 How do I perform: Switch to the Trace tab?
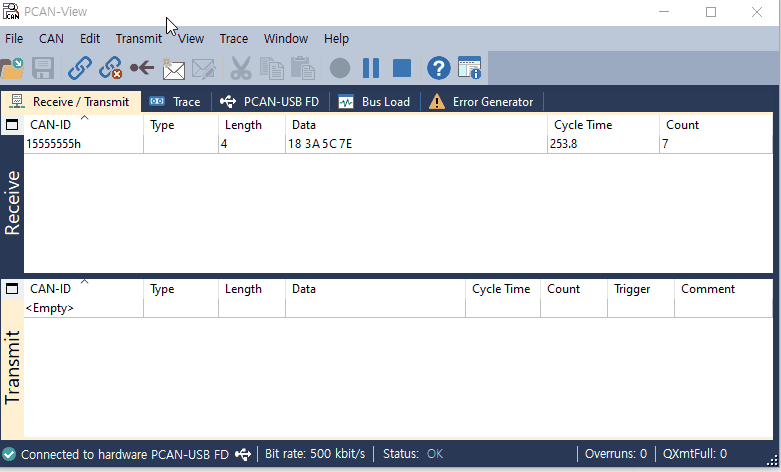click(x=176, y=102)
